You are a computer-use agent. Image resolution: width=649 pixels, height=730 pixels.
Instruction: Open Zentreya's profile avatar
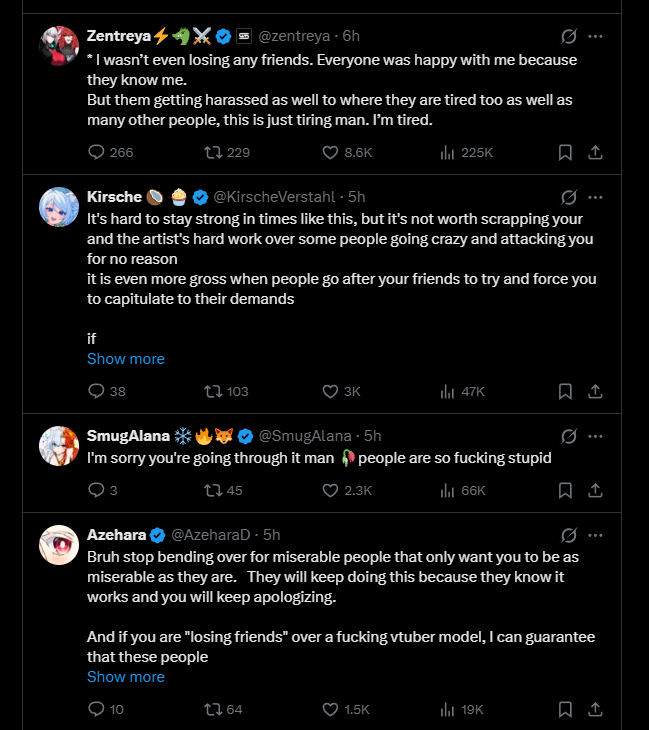(58, 44)
